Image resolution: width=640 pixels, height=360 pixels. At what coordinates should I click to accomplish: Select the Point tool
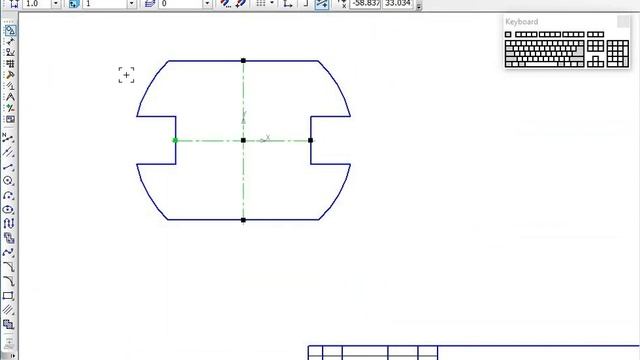(8, 138)
